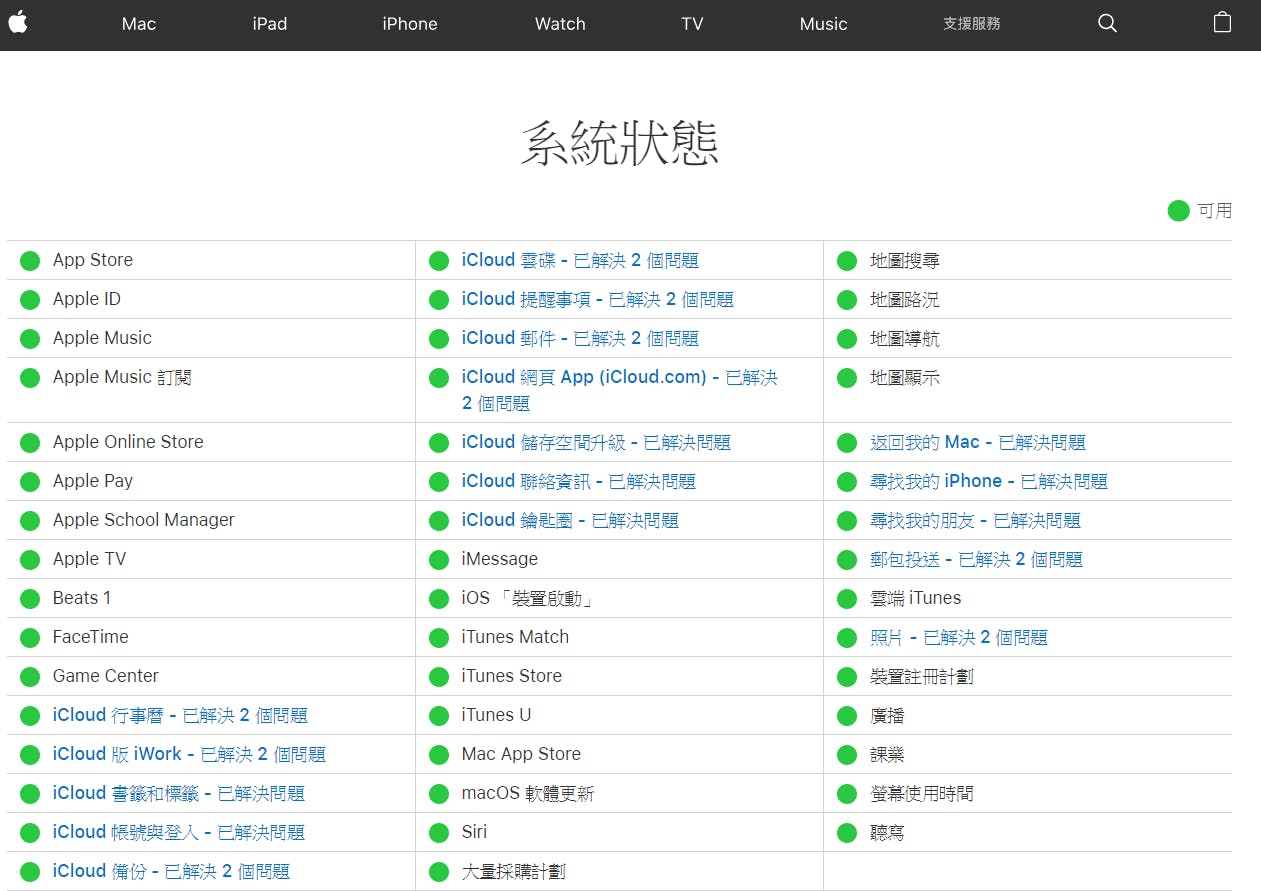This screenshot has height=891, width=1261.
Task: Click the green 可用 legend dot
Action: tap(1179, 211)
